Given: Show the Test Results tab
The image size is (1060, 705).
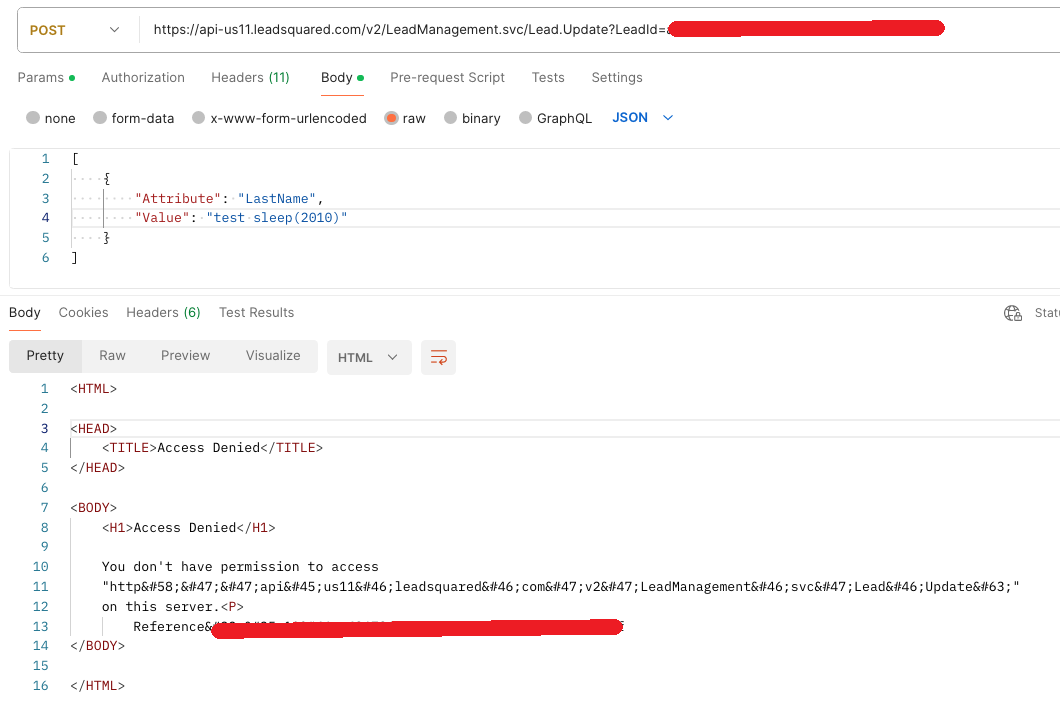Looking at the screenshot, I should [x=256, y=312].
